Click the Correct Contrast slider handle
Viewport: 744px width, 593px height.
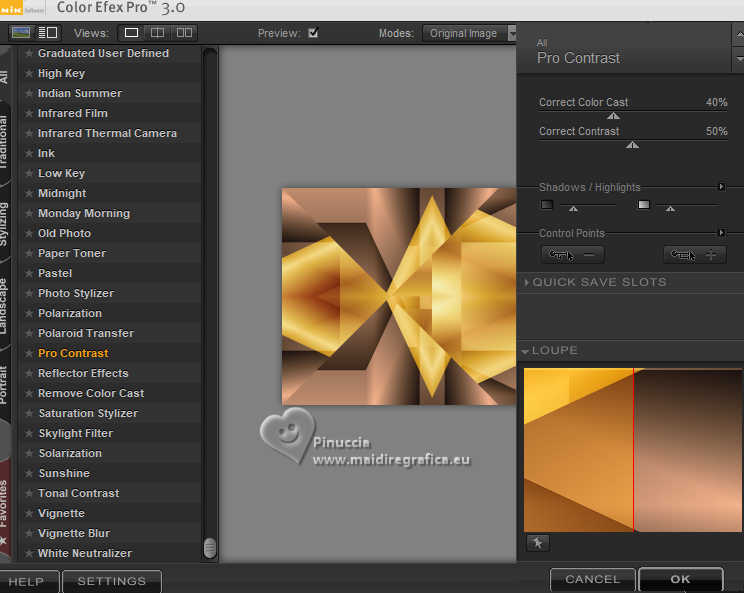click(x=632, y=145)
